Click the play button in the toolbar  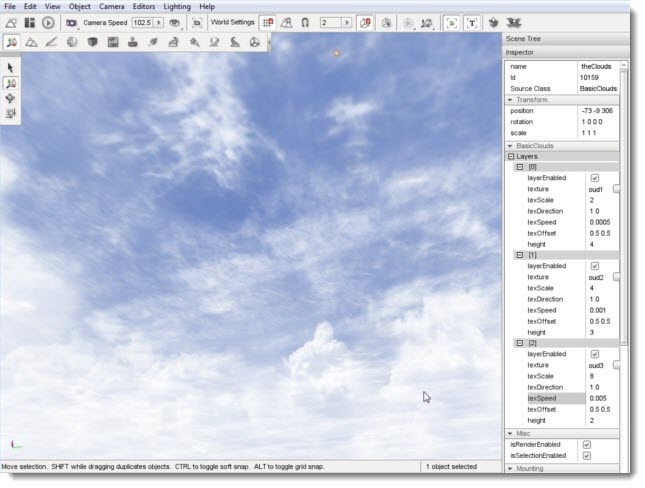(48, 22)
